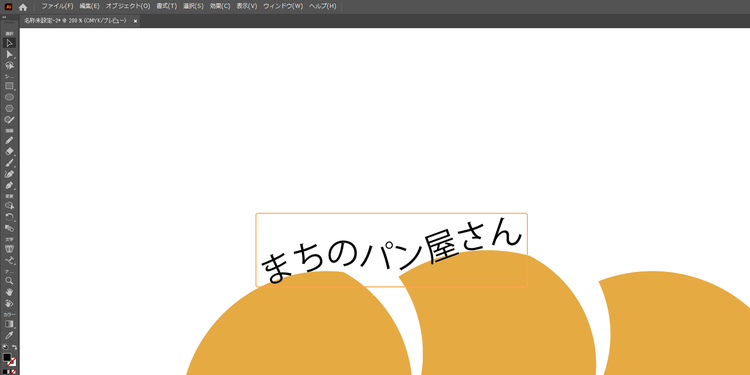This screenshot has width=750, height=375.
Task: Select the Polygon tool
Action: [x=9, y=109]
